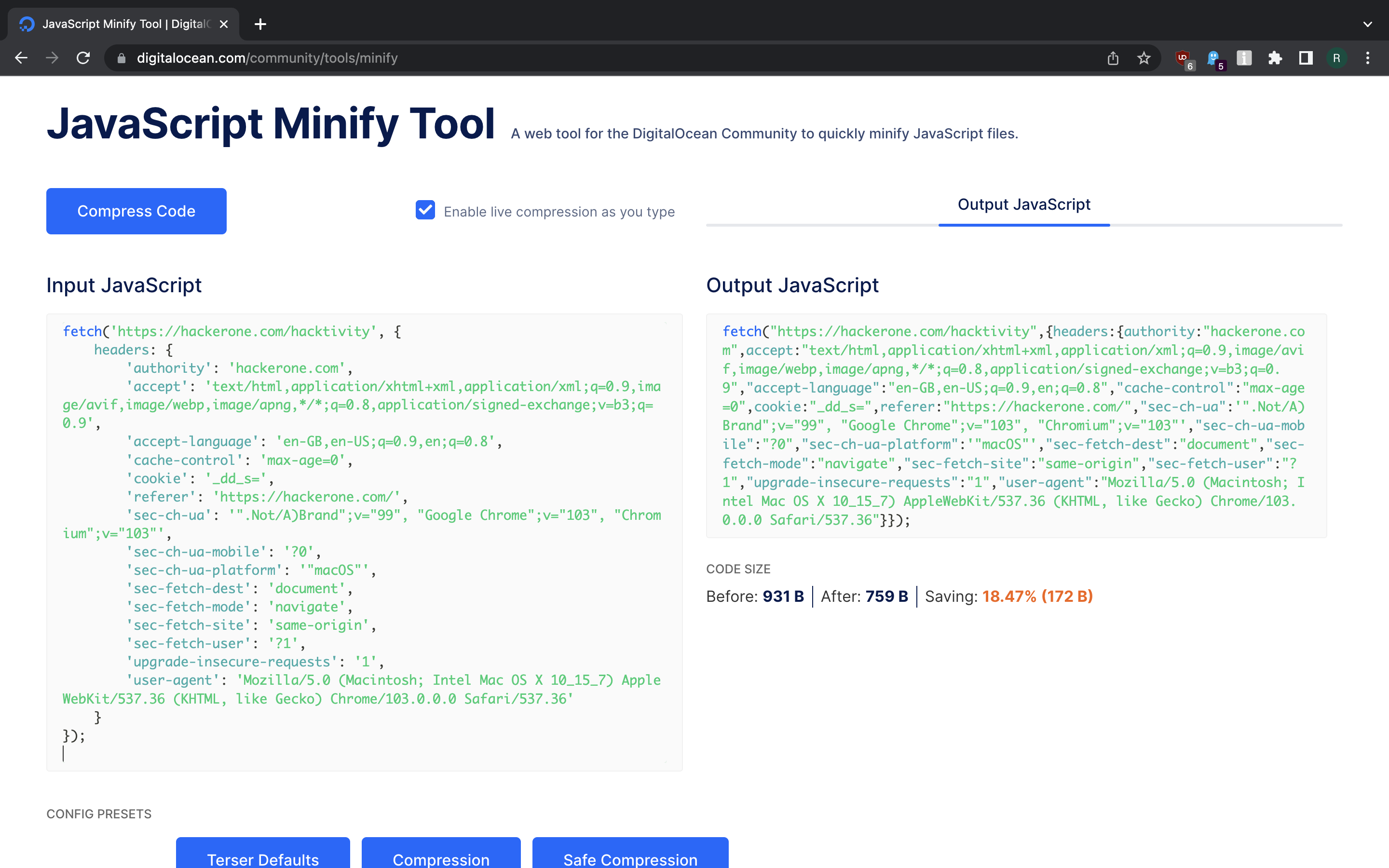
Task: Reload the page with refresh icon
Action: pos(83,58)
